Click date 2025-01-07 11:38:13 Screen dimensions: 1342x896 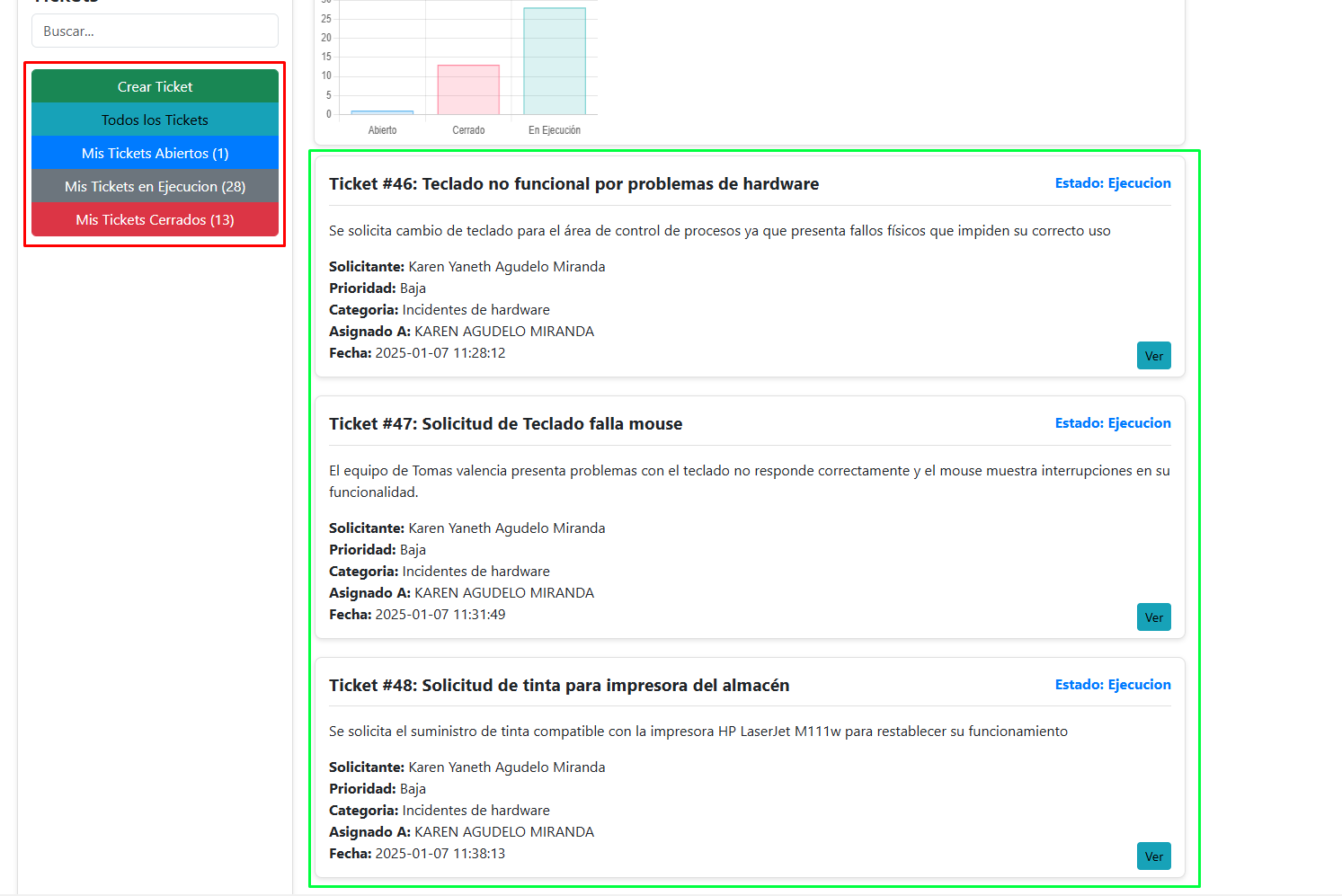[x=440, y=854]
